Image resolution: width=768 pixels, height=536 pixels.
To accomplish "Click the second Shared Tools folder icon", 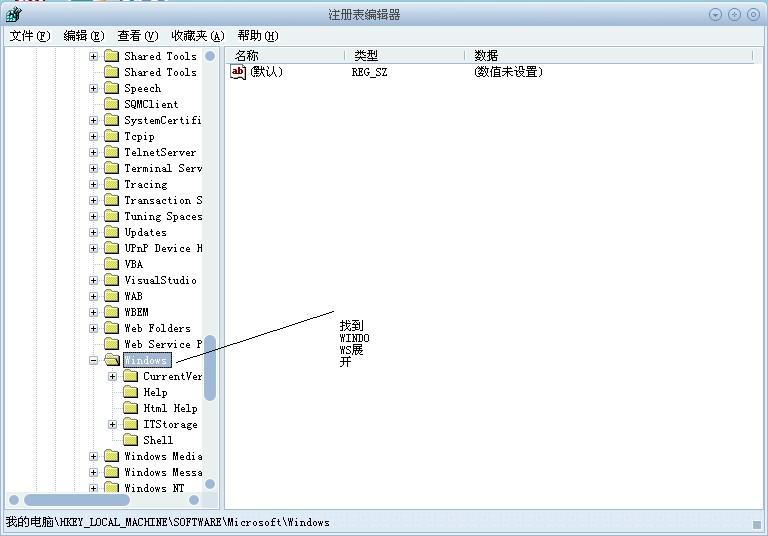I will [x=112, y=72].
